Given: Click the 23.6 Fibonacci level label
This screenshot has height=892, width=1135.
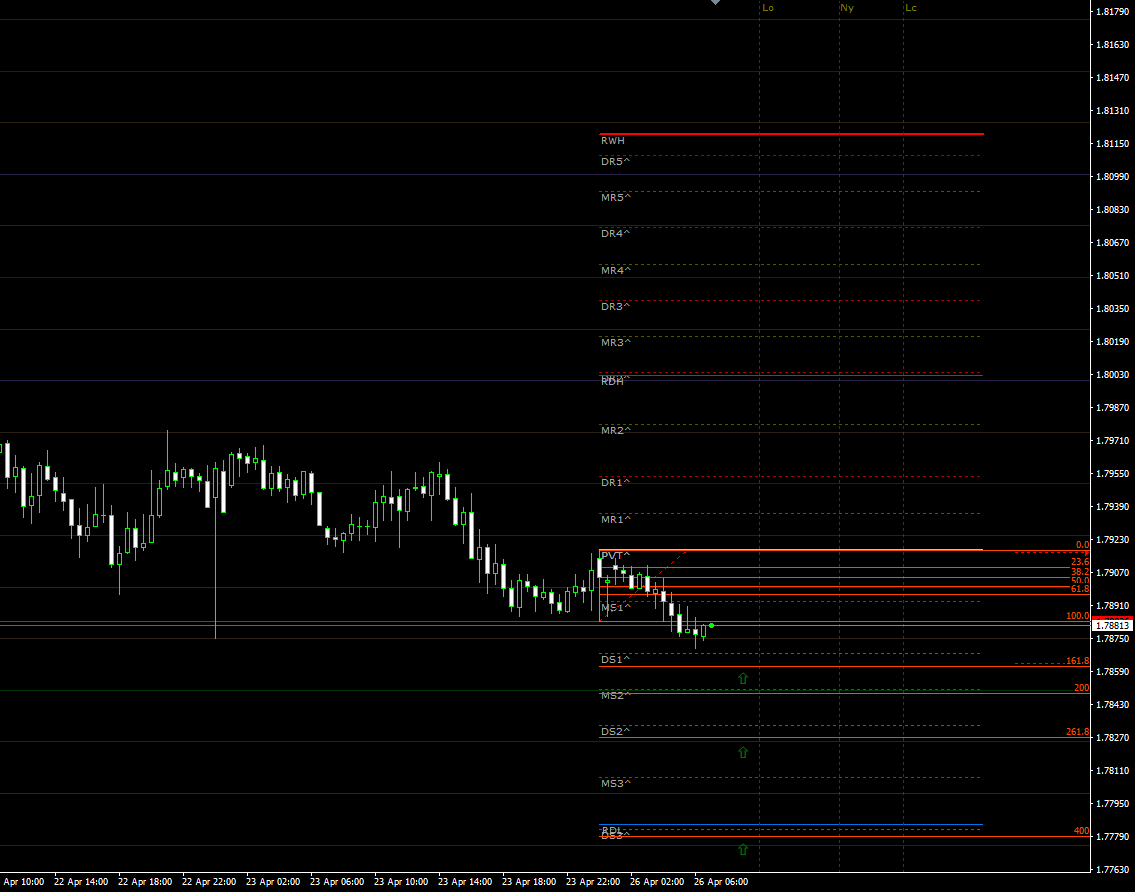Looking at the screenshot, I should [1080, 562].
